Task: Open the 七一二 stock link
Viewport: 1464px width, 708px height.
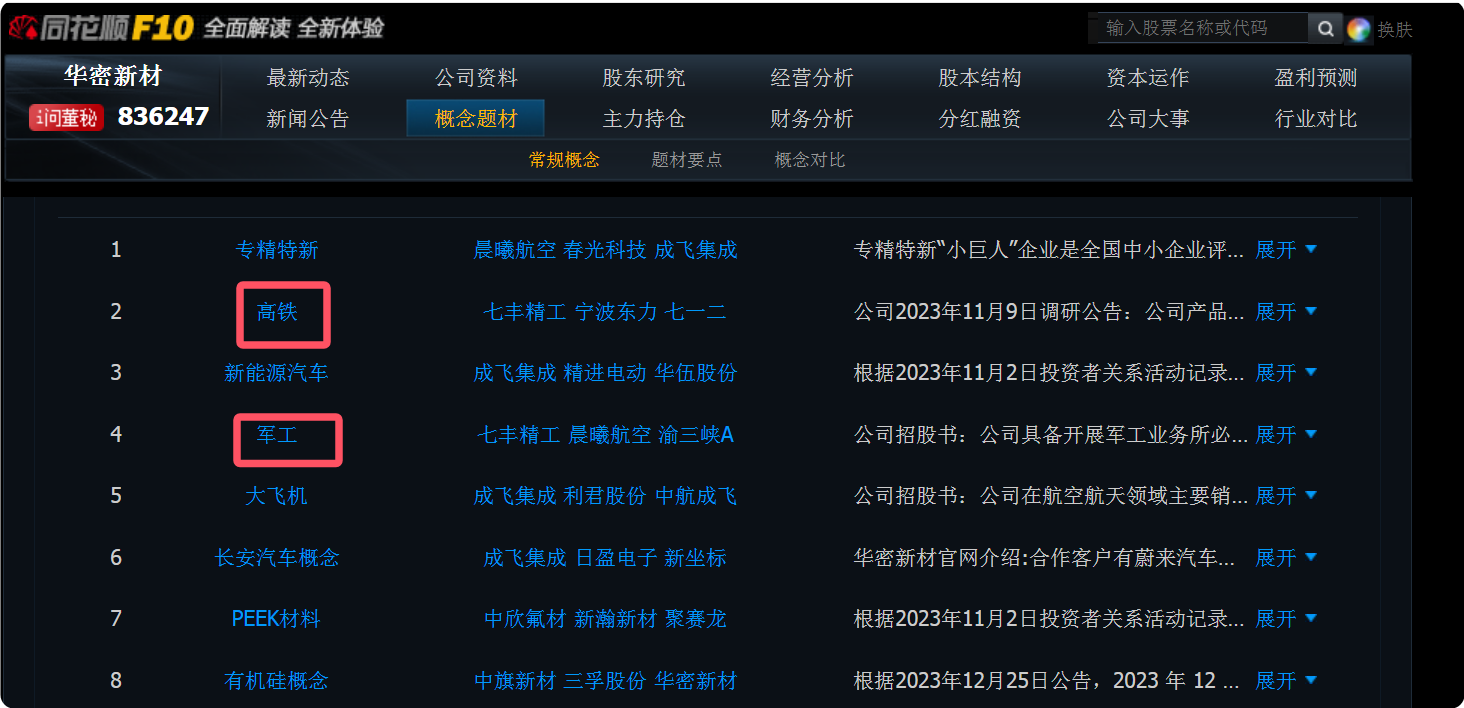Action: coord(696,312)
